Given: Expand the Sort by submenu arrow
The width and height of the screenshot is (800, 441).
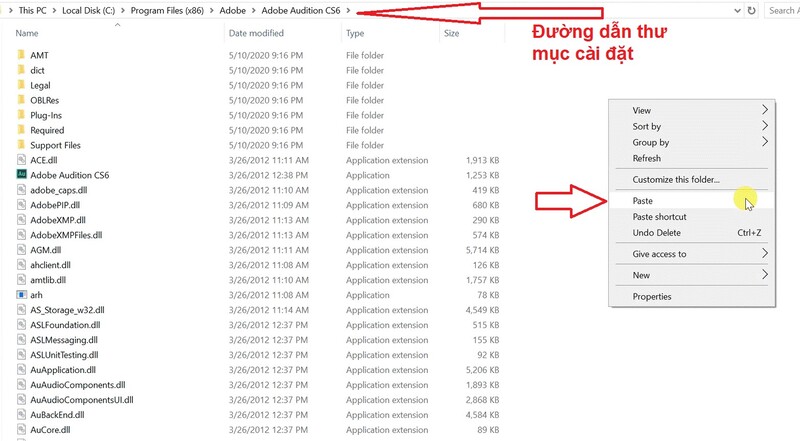Looking at the screenshot, I should 765,126.
